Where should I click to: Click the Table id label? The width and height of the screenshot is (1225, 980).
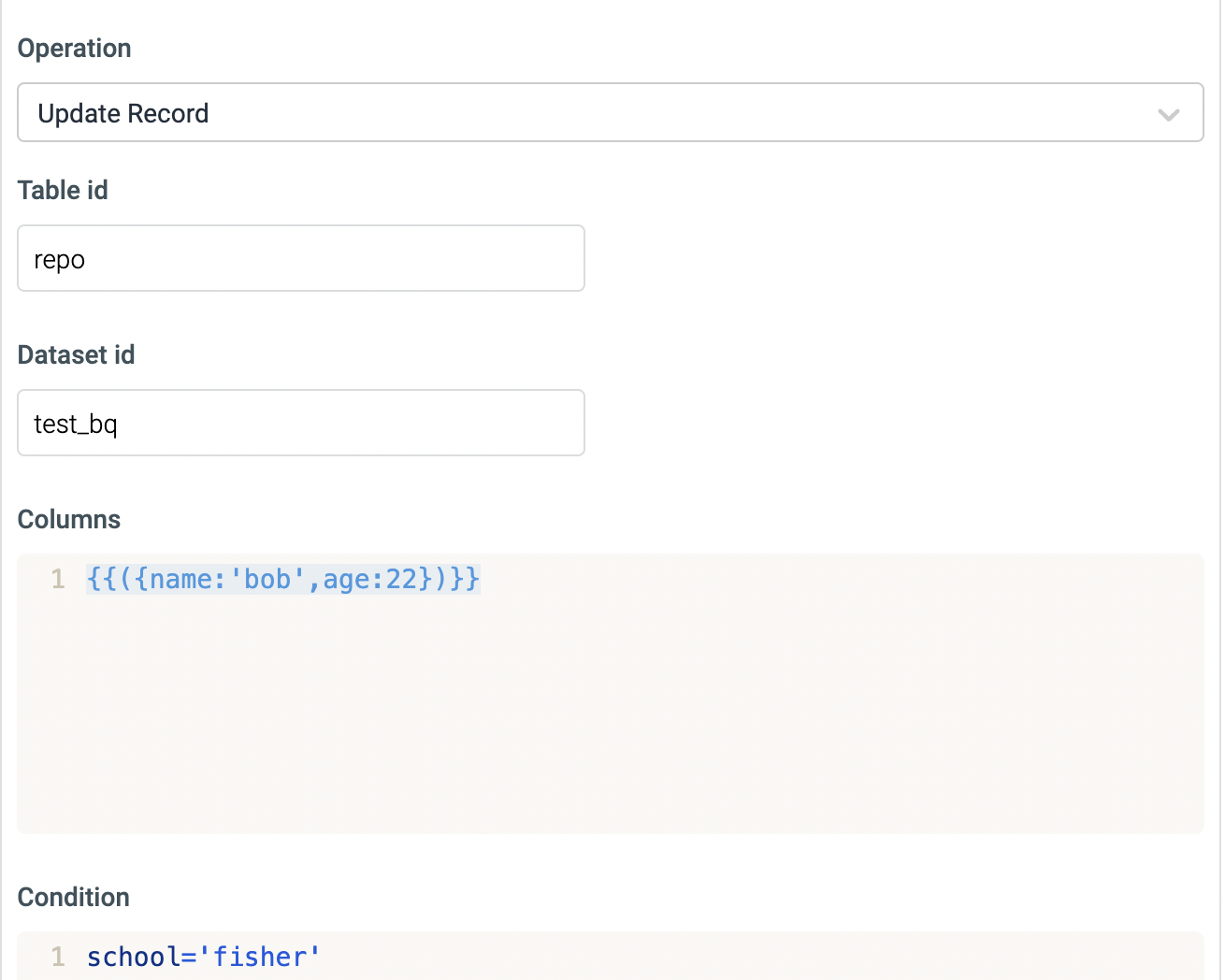(x=63, y=191)
